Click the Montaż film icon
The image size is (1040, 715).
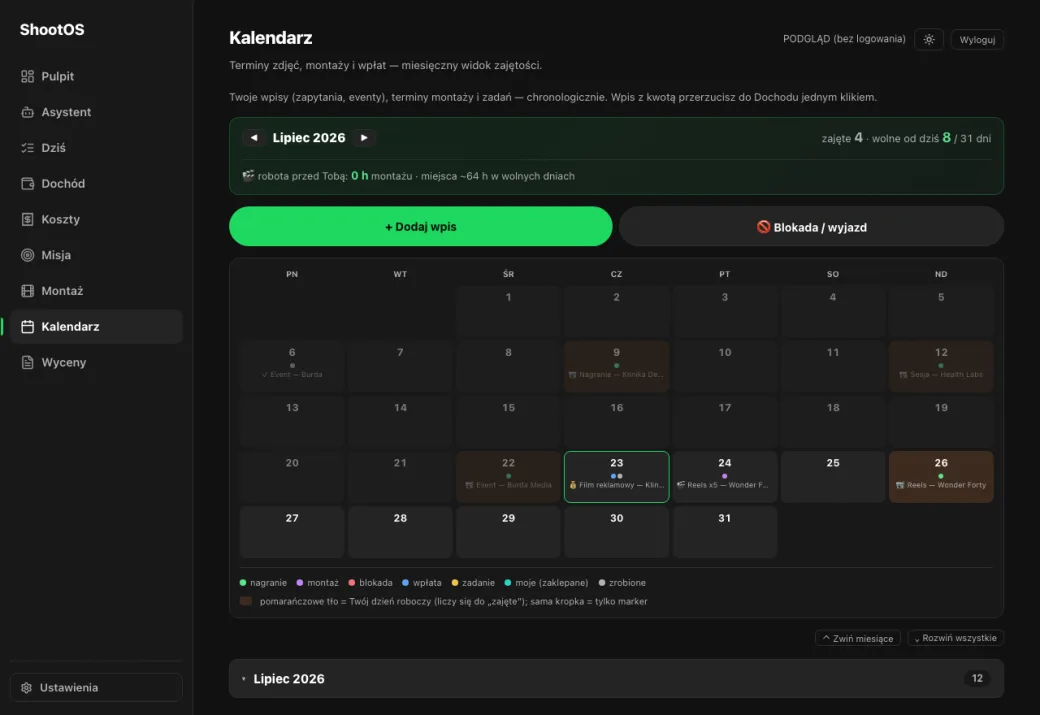click(x=27, y=291)
